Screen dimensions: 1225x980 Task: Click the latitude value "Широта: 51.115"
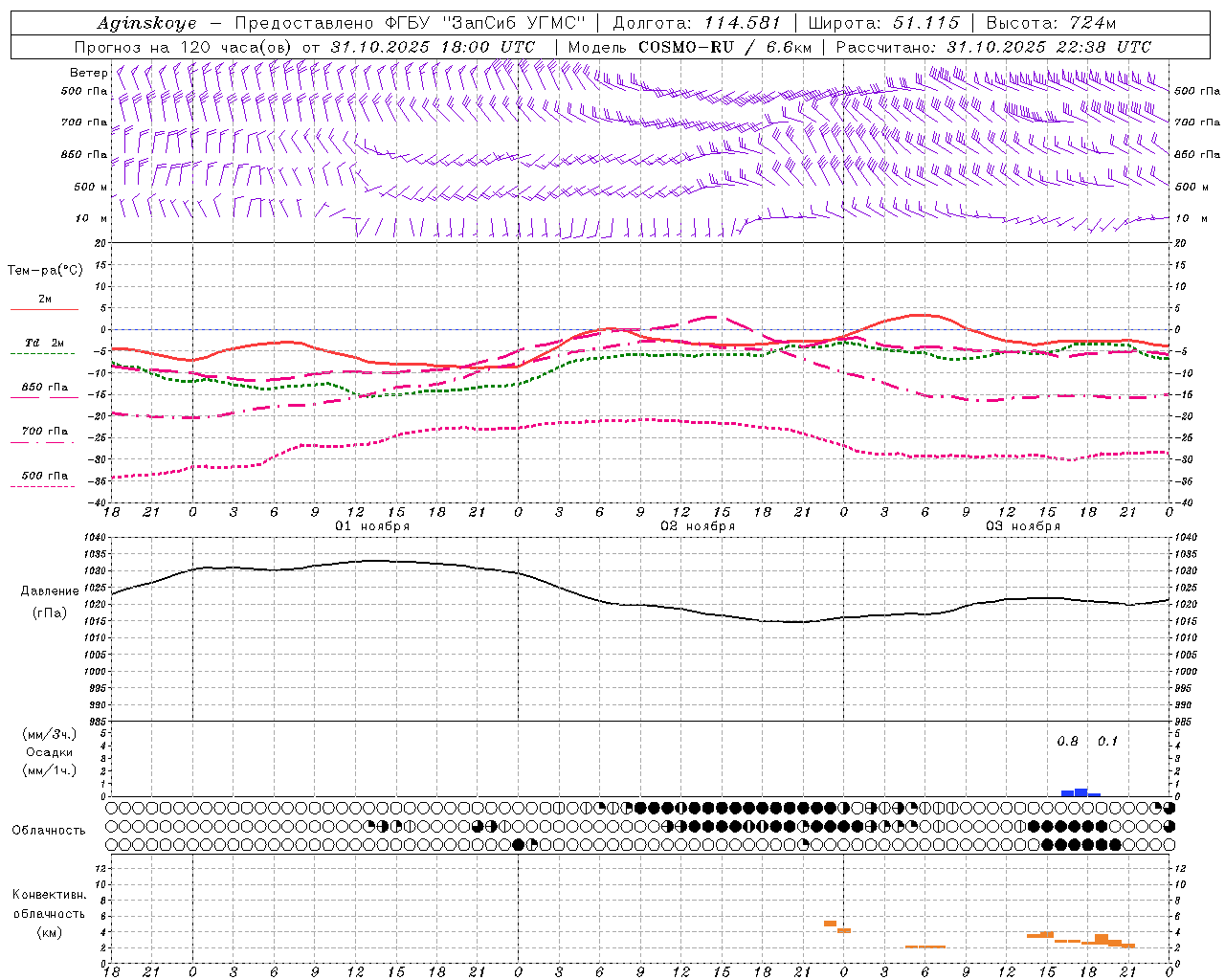tap(883, 23)
